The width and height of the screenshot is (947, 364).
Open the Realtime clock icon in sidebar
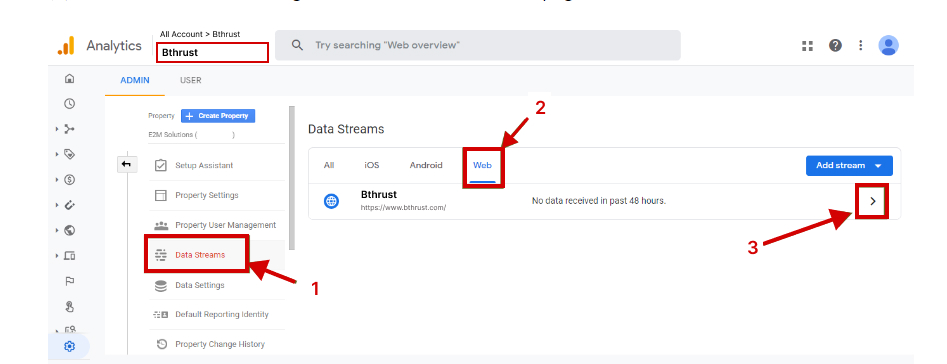pos(69,104)
